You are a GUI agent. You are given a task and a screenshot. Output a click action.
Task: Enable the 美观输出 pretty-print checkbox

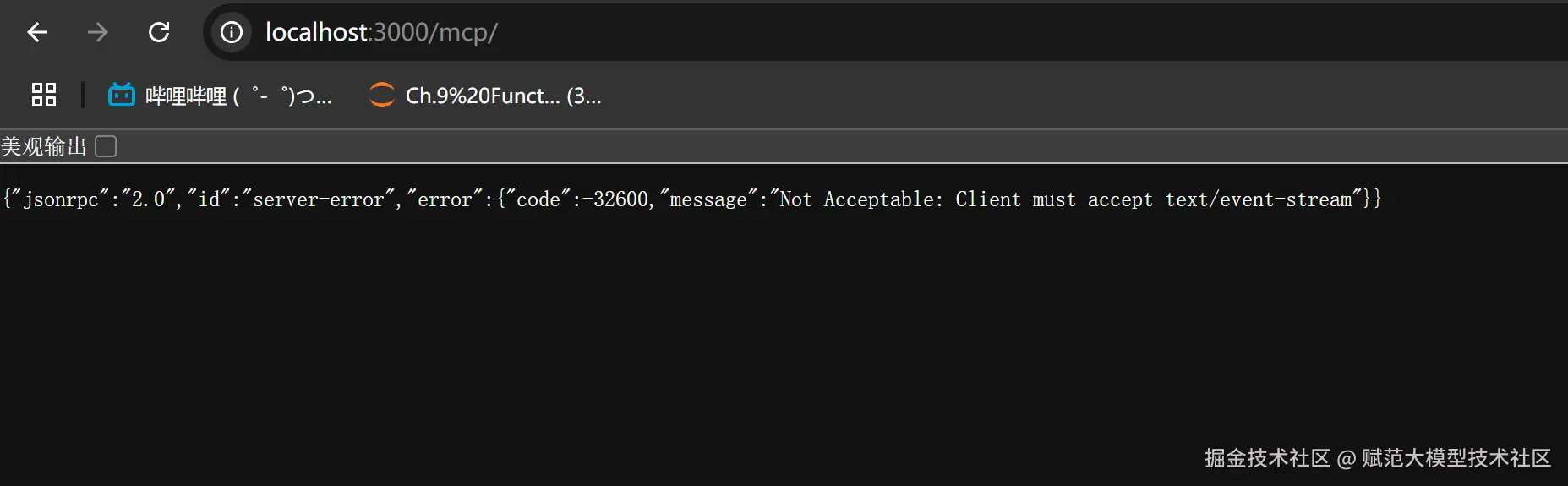[x=106, y=146]
